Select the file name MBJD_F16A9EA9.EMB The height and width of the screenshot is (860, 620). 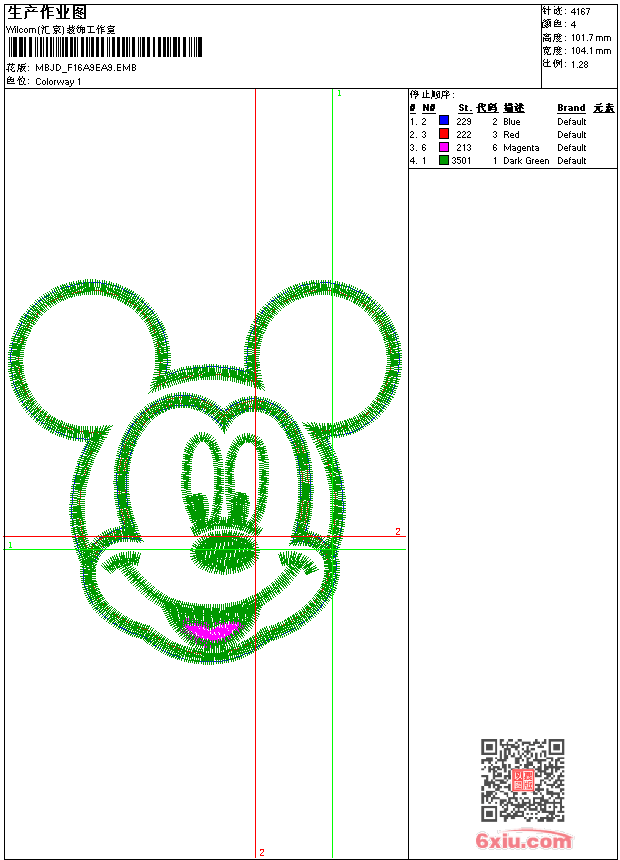coord(86,68)
